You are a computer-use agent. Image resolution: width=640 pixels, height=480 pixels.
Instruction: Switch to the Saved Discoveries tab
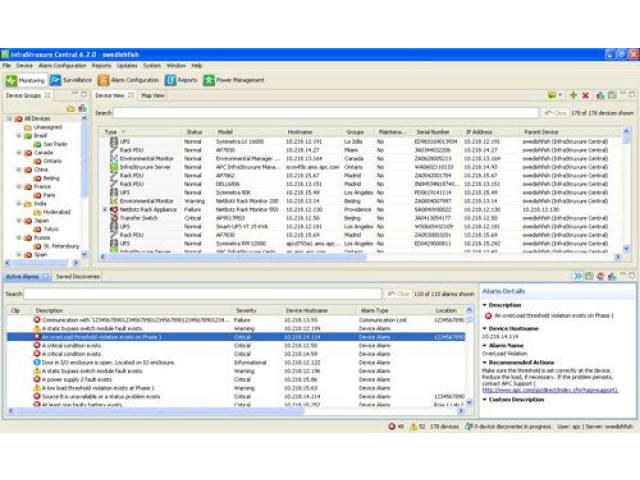point(78,277)
